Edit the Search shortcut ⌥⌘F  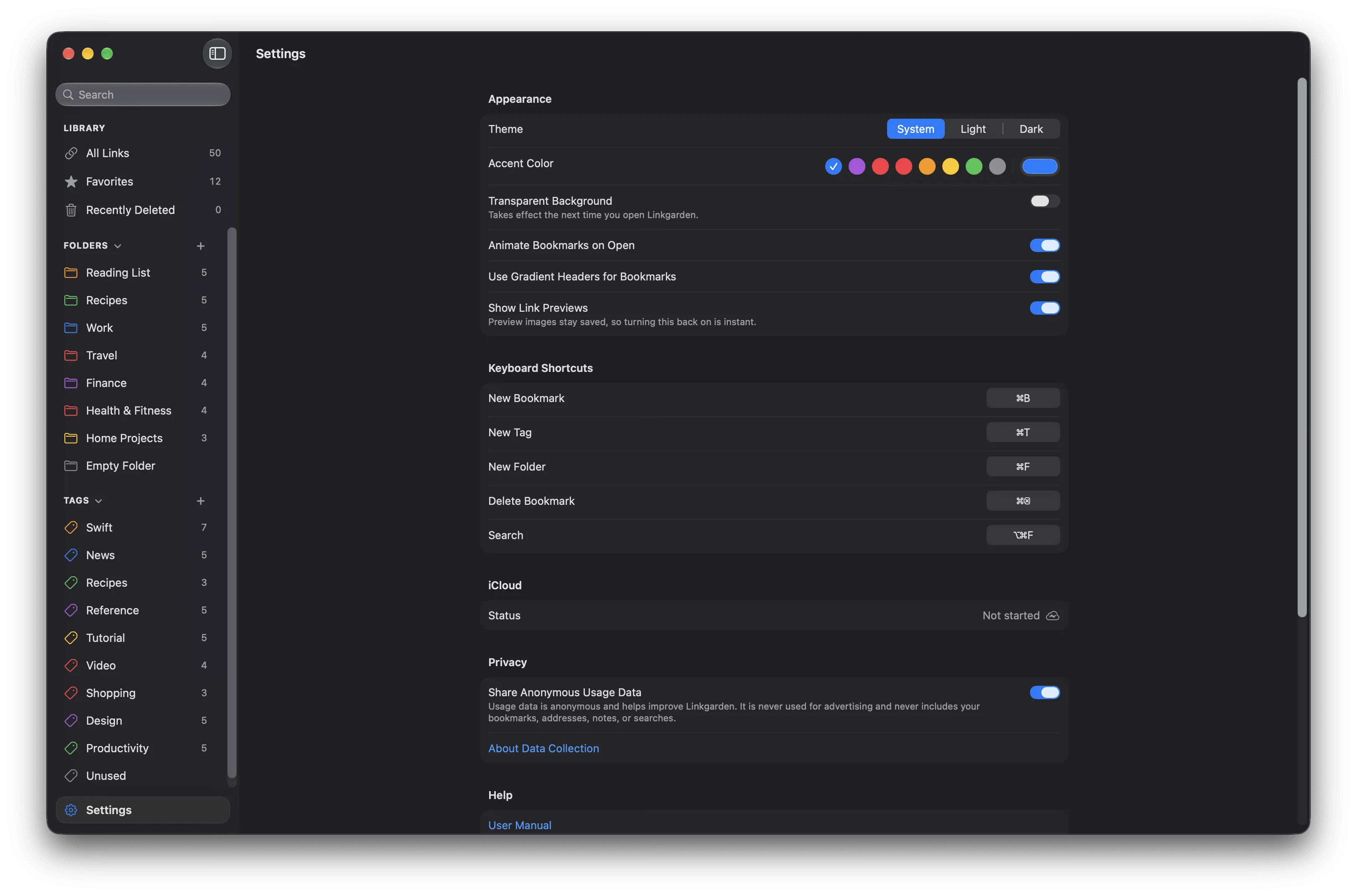tap(1023, 535)
